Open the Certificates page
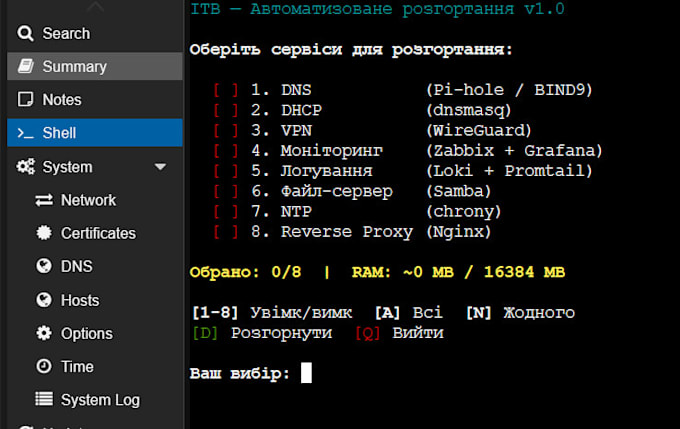 [95, 233]
